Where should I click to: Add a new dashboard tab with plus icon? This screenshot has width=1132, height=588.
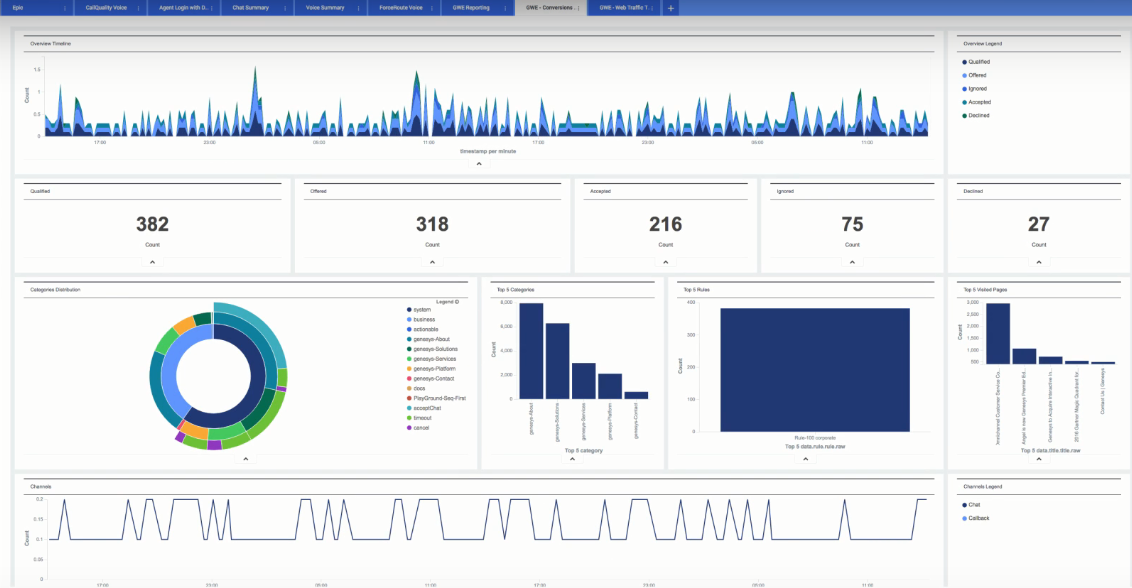coord(670,8)
